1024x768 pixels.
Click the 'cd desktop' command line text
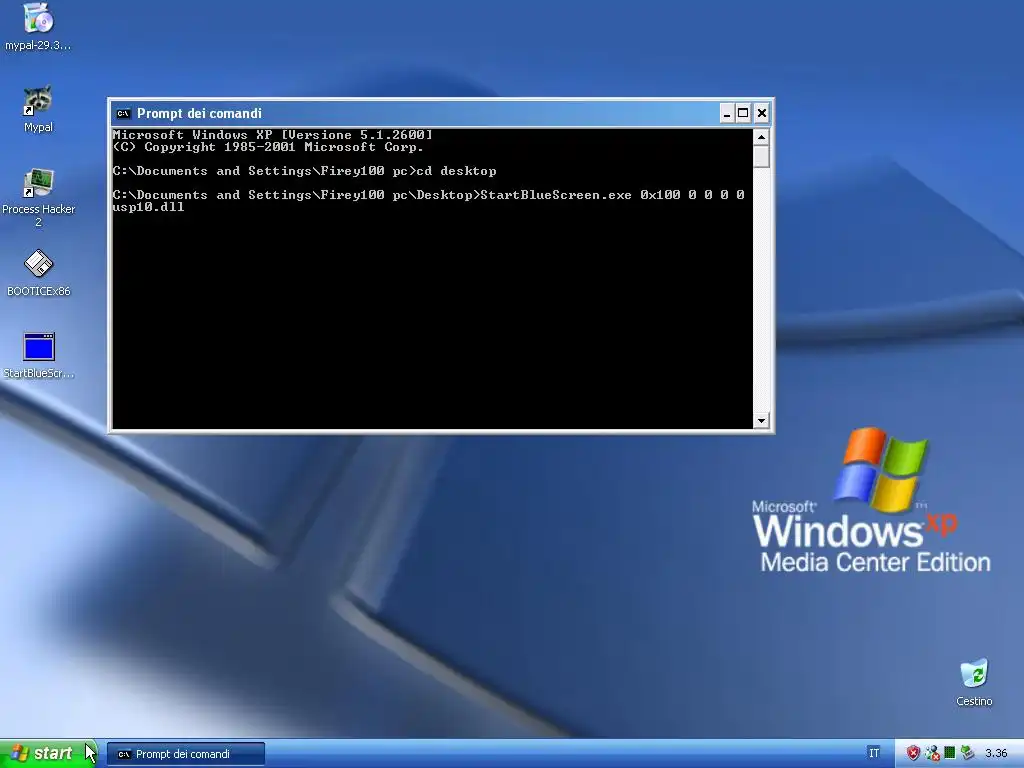pyautogui.click(x=456, y=171)
